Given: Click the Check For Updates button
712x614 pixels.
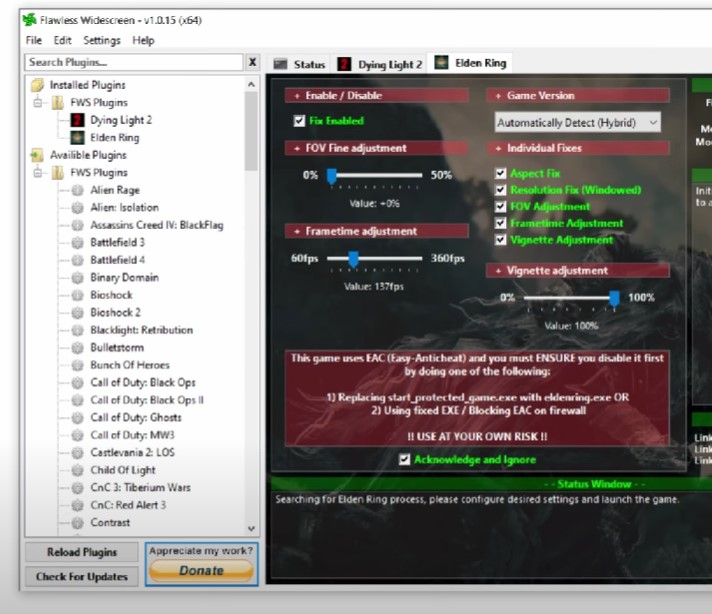Looking at the screenshot, I should 82,577.
